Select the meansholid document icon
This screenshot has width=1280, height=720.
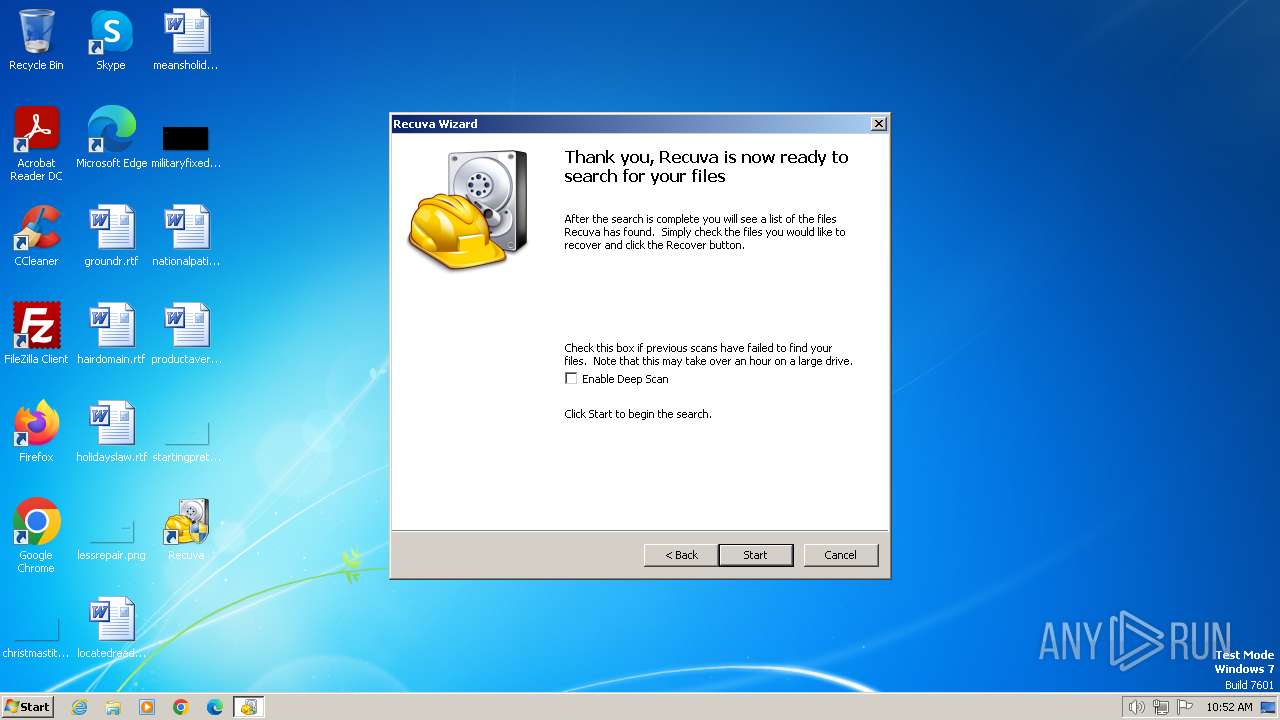(x=186, y=40)
